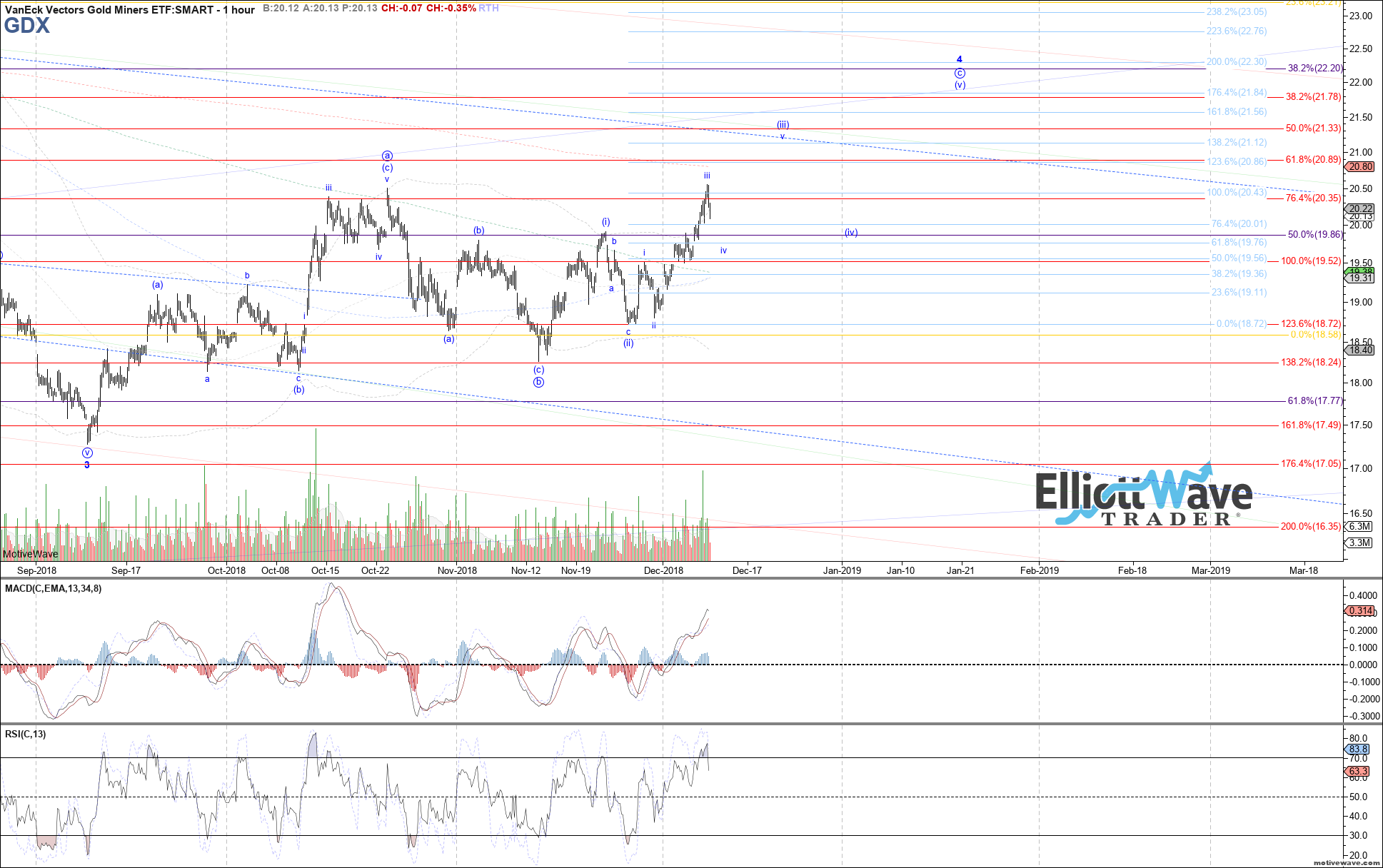Click the MotiveWave watermark text
The width and height of the screenshot is (1383, 868).
pyautogui.click(x=30, y=554)
